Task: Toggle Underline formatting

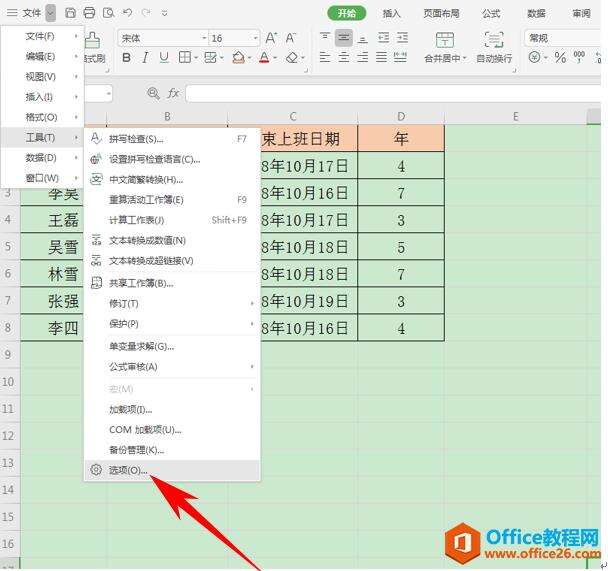Action: [x=164, y=58]
